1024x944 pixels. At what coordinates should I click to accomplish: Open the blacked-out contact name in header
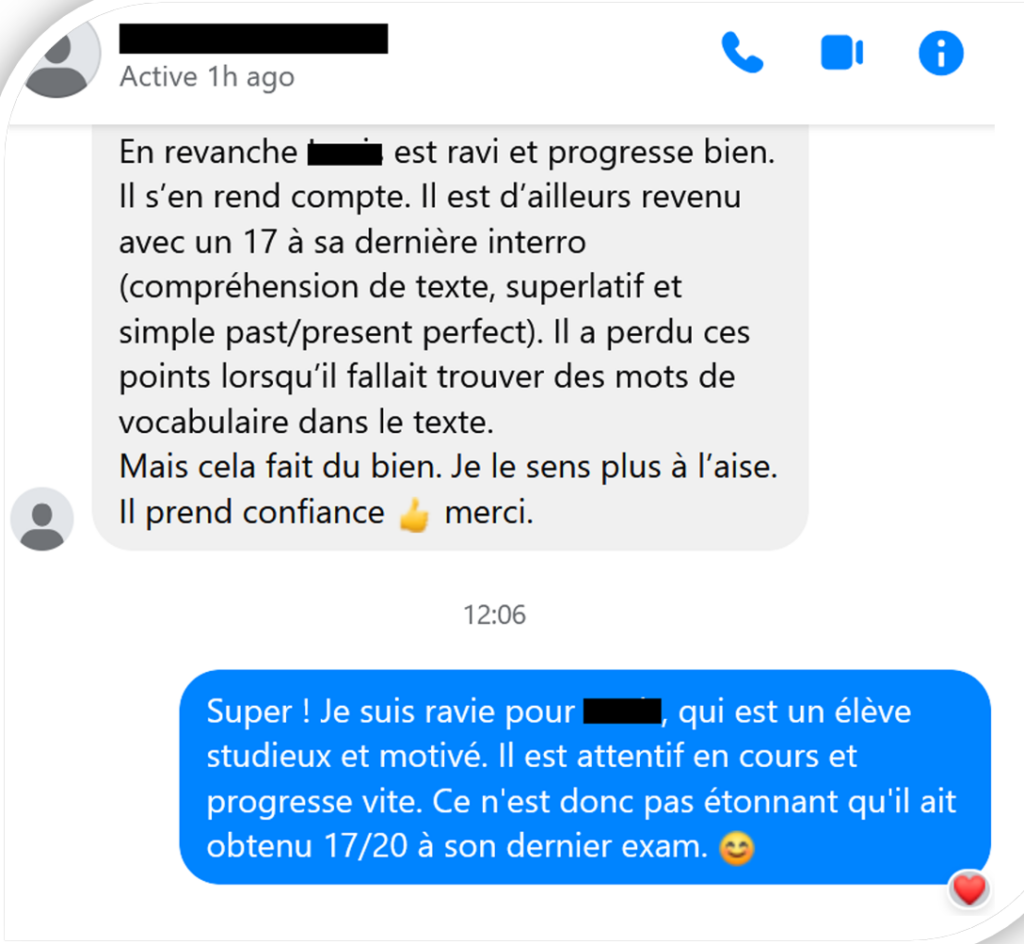coord(253,39)
